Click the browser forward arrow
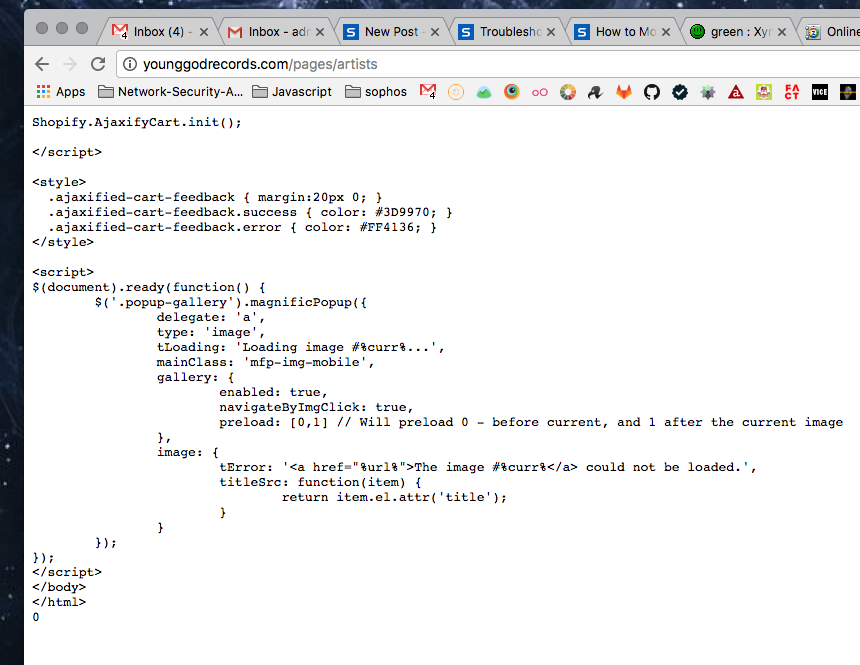The image size is (860, 665). click(70, 64)
